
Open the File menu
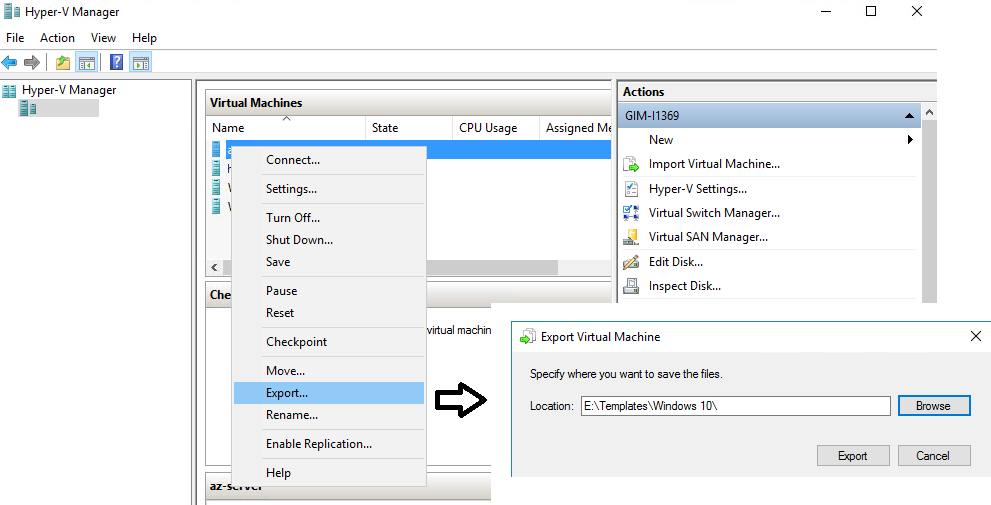pos(15,38)
